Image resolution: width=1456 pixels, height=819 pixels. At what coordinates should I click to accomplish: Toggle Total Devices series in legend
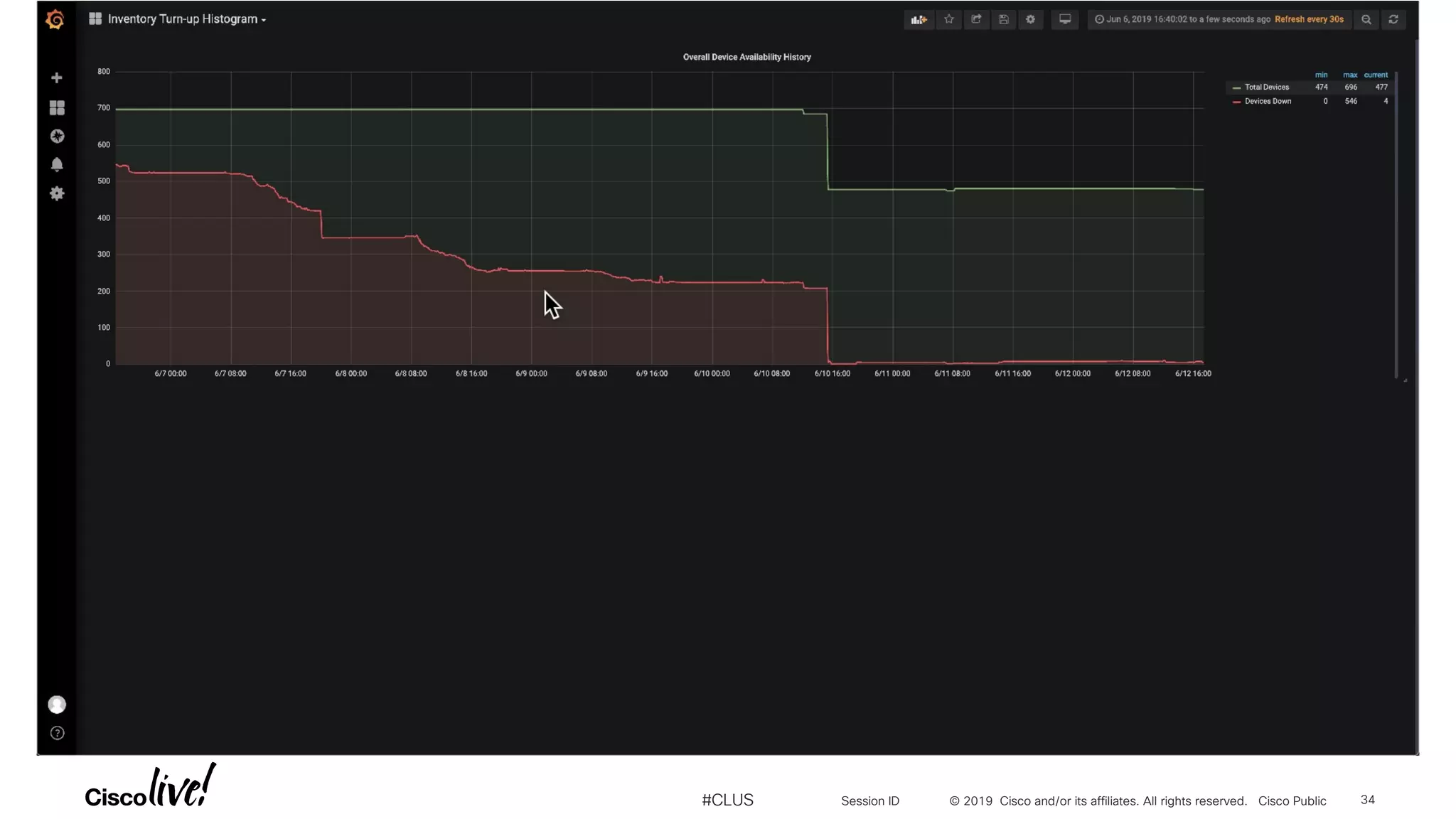[x=1266, y=87]
